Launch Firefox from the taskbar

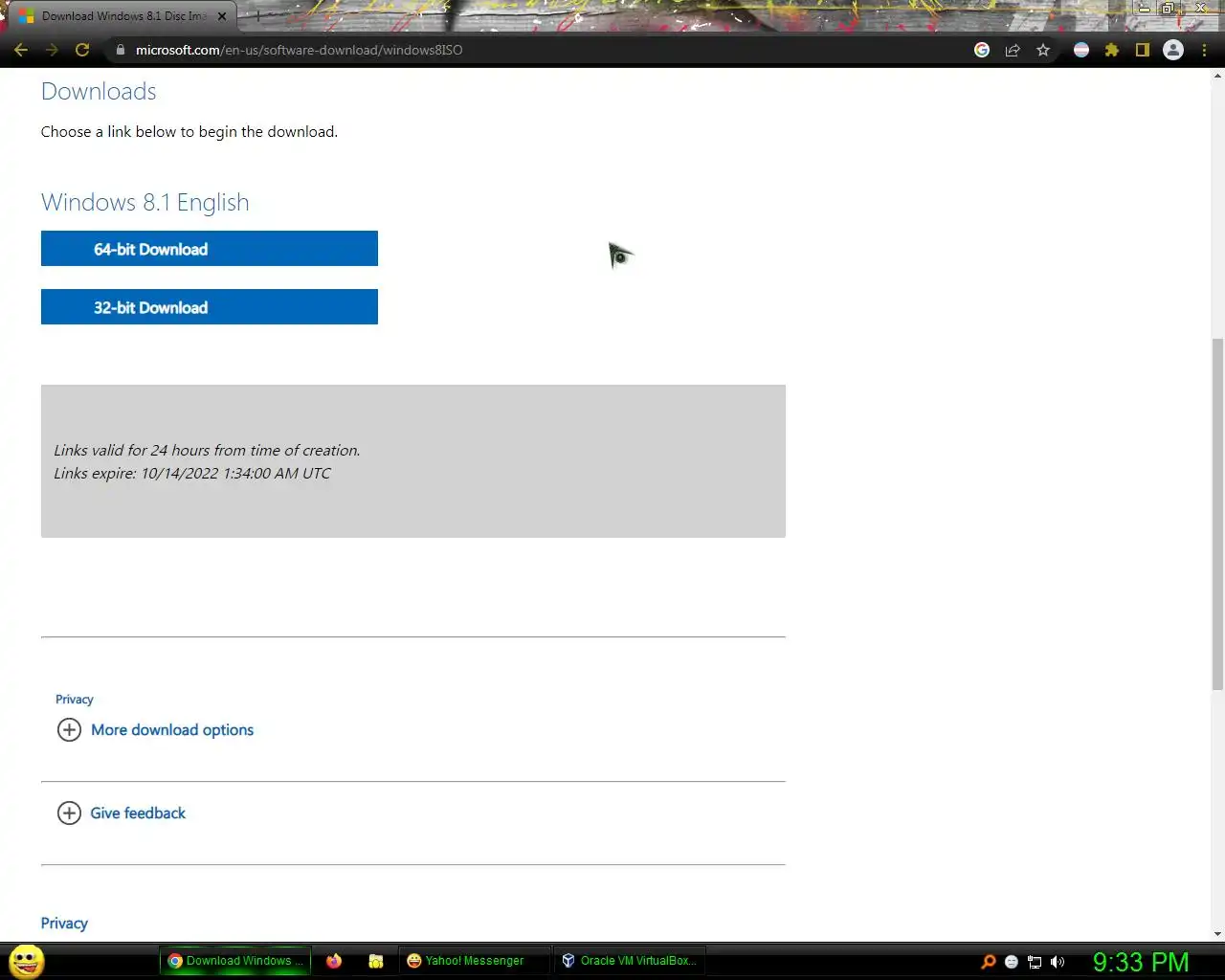coord(334,961)
